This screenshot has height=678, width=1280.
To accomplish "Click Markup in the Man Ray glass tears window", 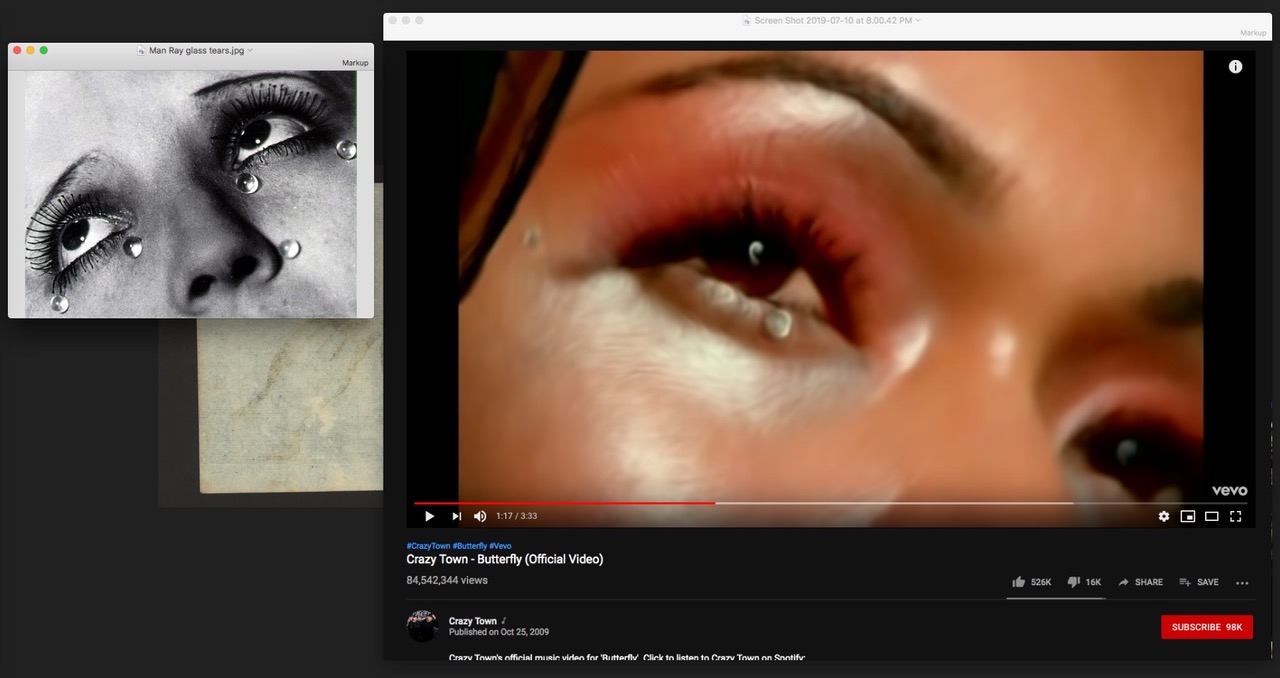I will click(x=355, y=63).
